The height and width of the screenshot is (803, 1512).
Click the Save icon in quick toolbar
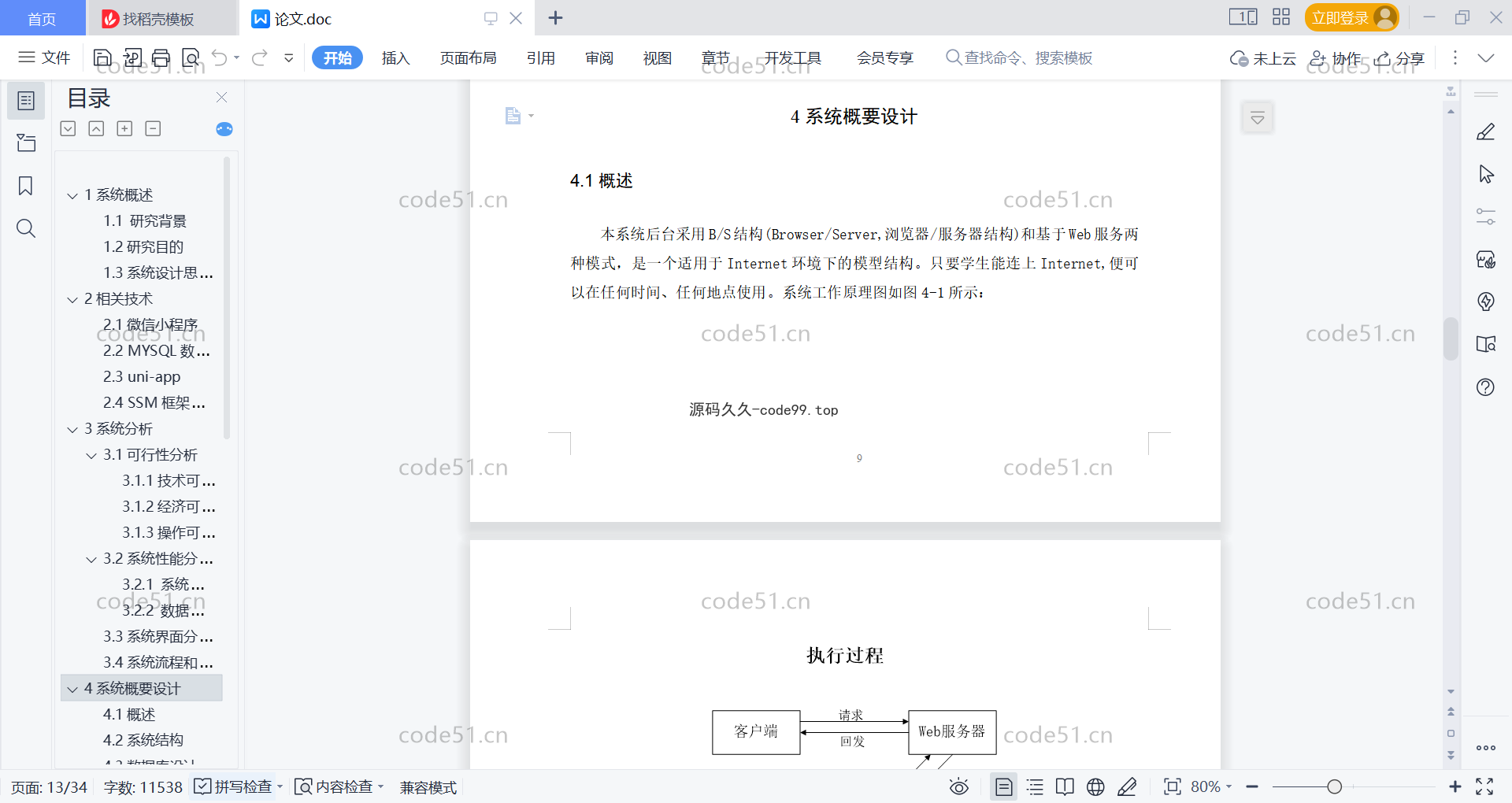tap(102, 57)
